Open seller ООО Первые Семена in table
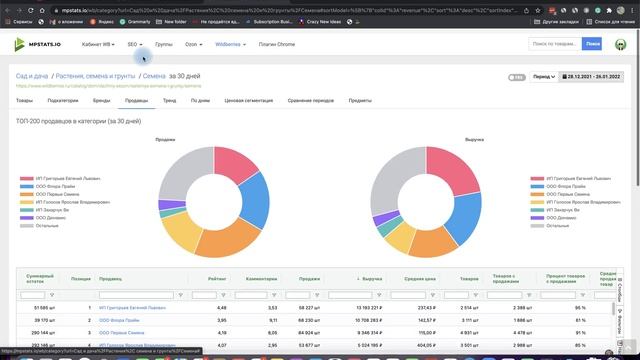Viewport: 640px width, 360px height. point(121,333)
